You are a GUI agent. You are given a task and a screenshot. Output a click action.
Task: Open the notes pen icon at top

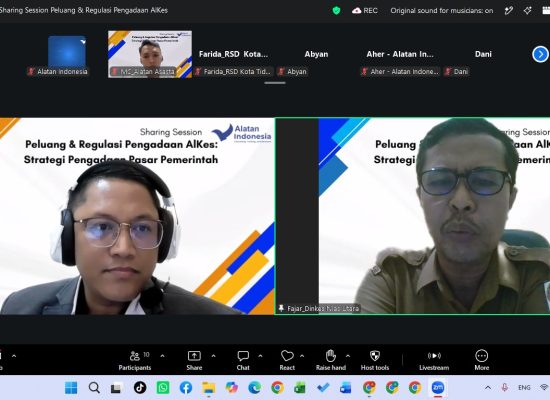click(x=509, y=11)
